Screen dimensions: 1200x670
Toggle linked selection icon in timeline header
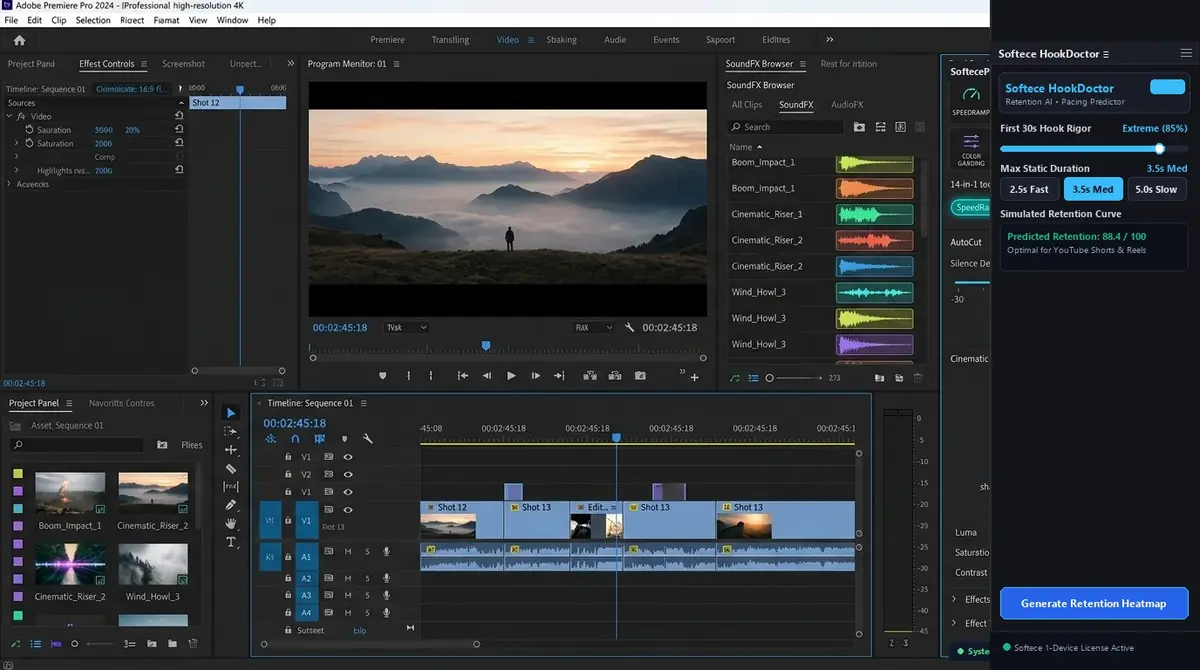(319, 438)
